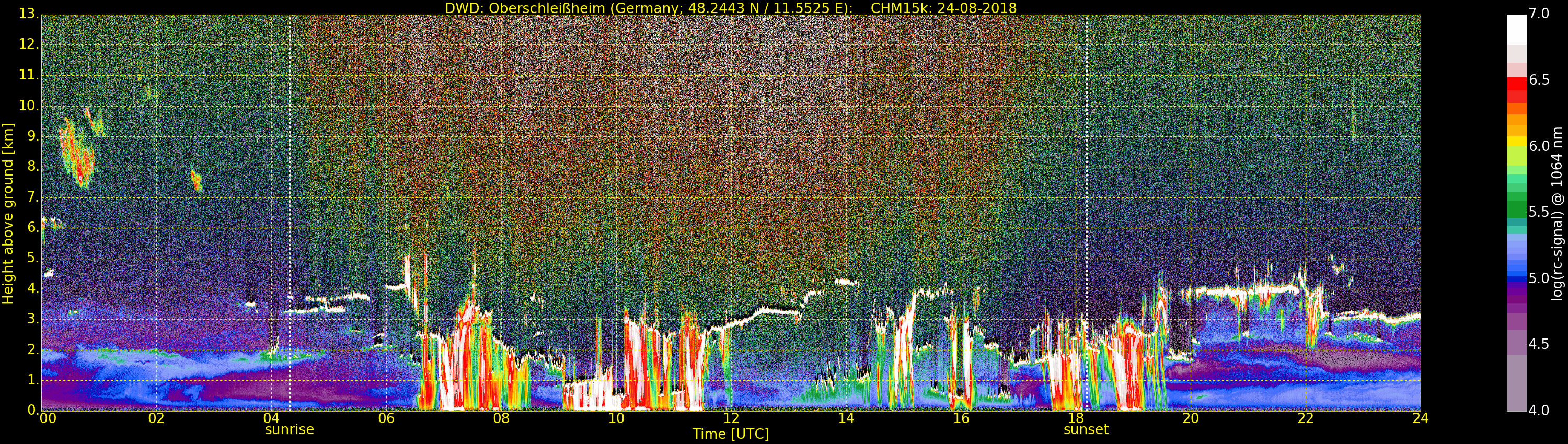Click the time axis tick label 02

pos(156,418)
